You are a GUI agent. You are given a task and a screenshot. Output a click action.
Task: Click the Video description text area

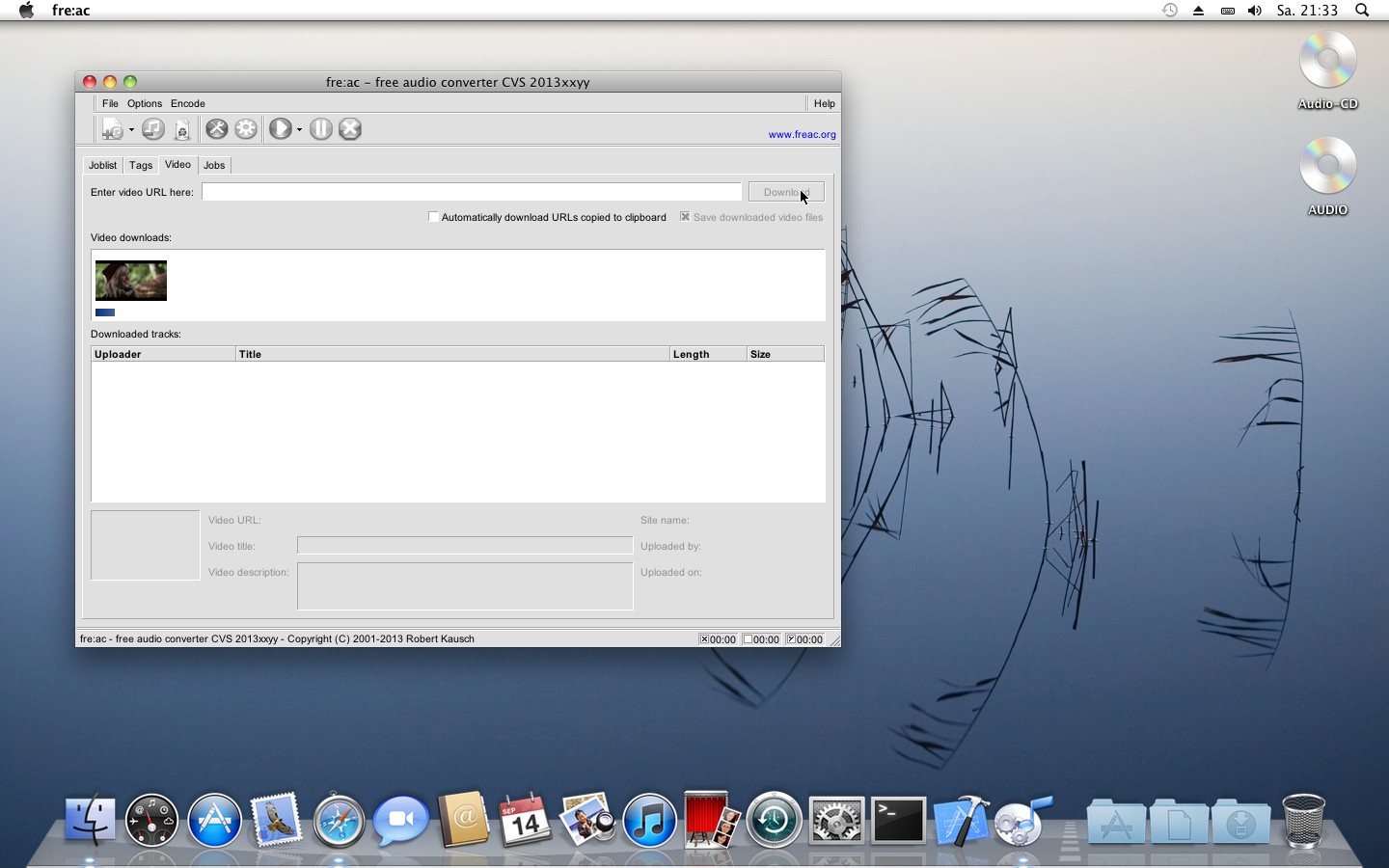tap(465, 586)
